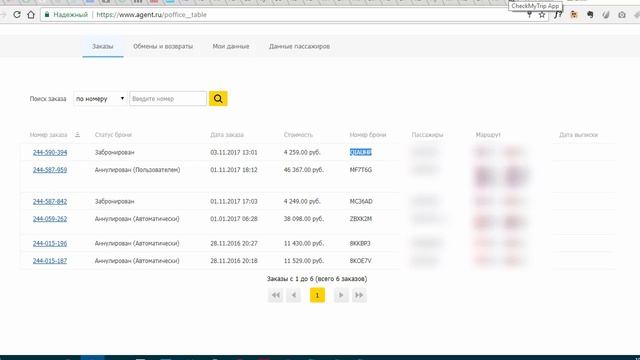Open order 244-587-959
The height and width of the screenshot is (360, 640).
(x=50, y=170)
